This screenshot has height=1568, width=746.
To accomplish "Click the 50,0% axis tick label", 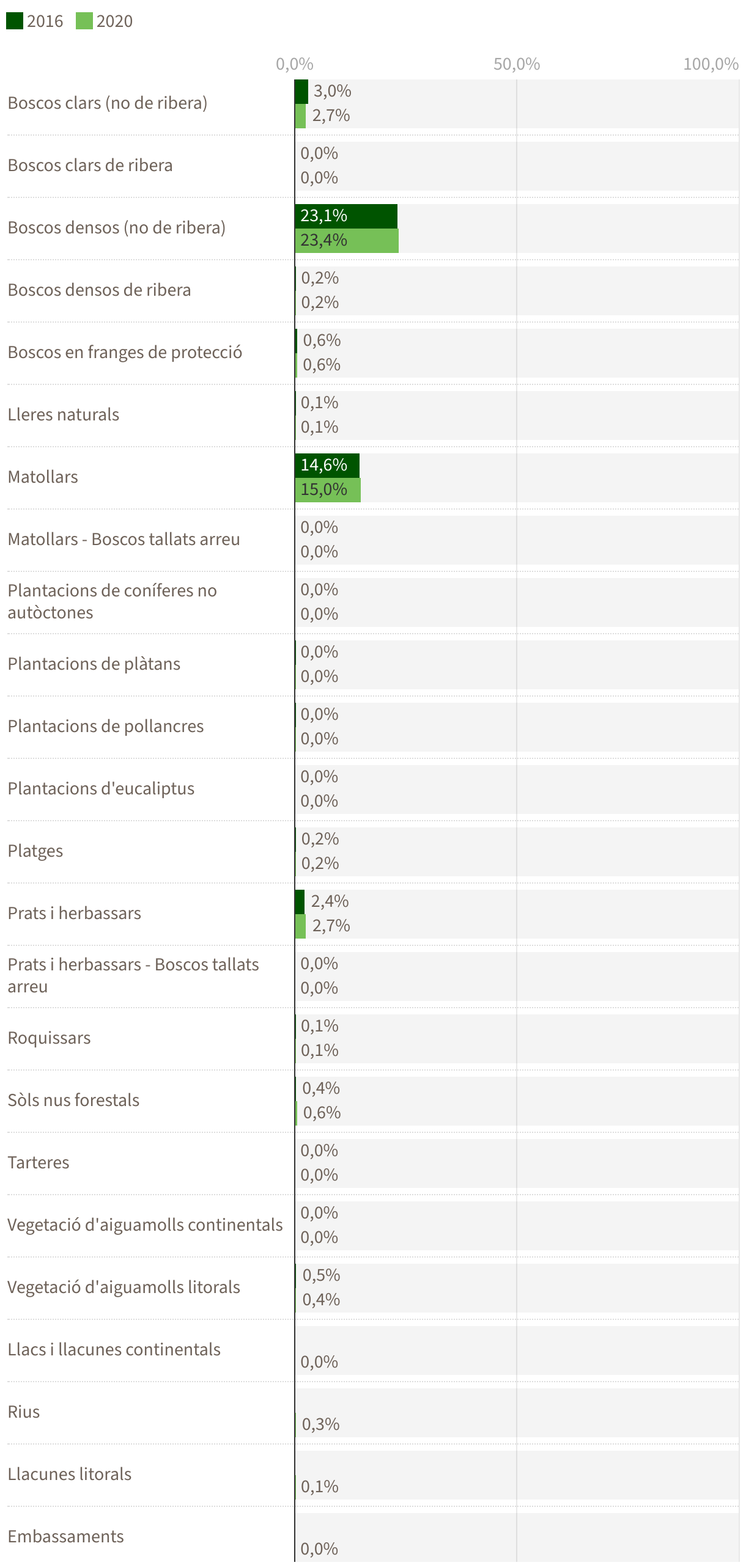I will point(517,64).
